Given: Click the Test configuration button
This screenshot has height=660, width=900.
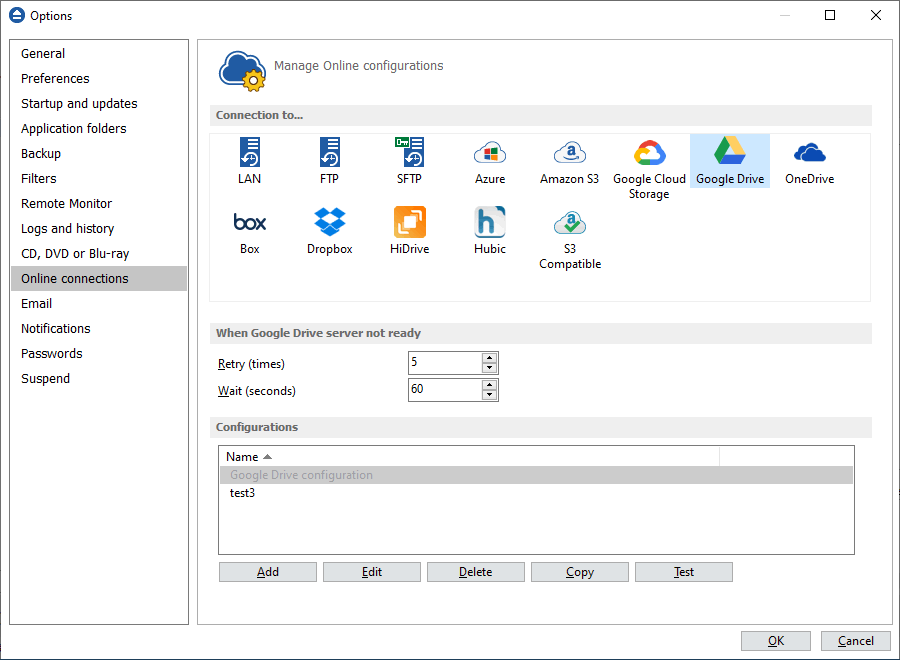Looking at the screenshot, I should tap(684, 572).
